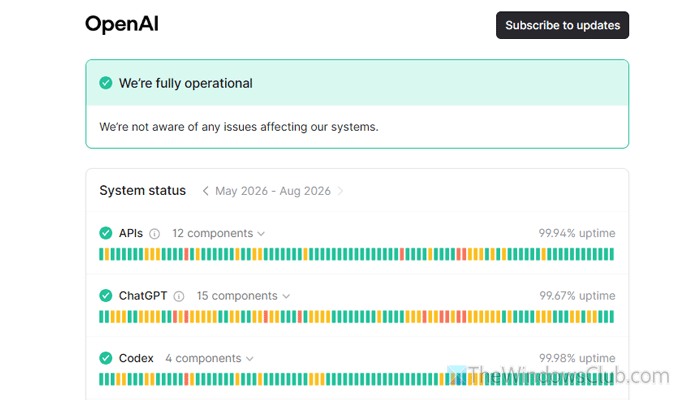Click the 99.98% uptime value for Codex

click(577, 358)
